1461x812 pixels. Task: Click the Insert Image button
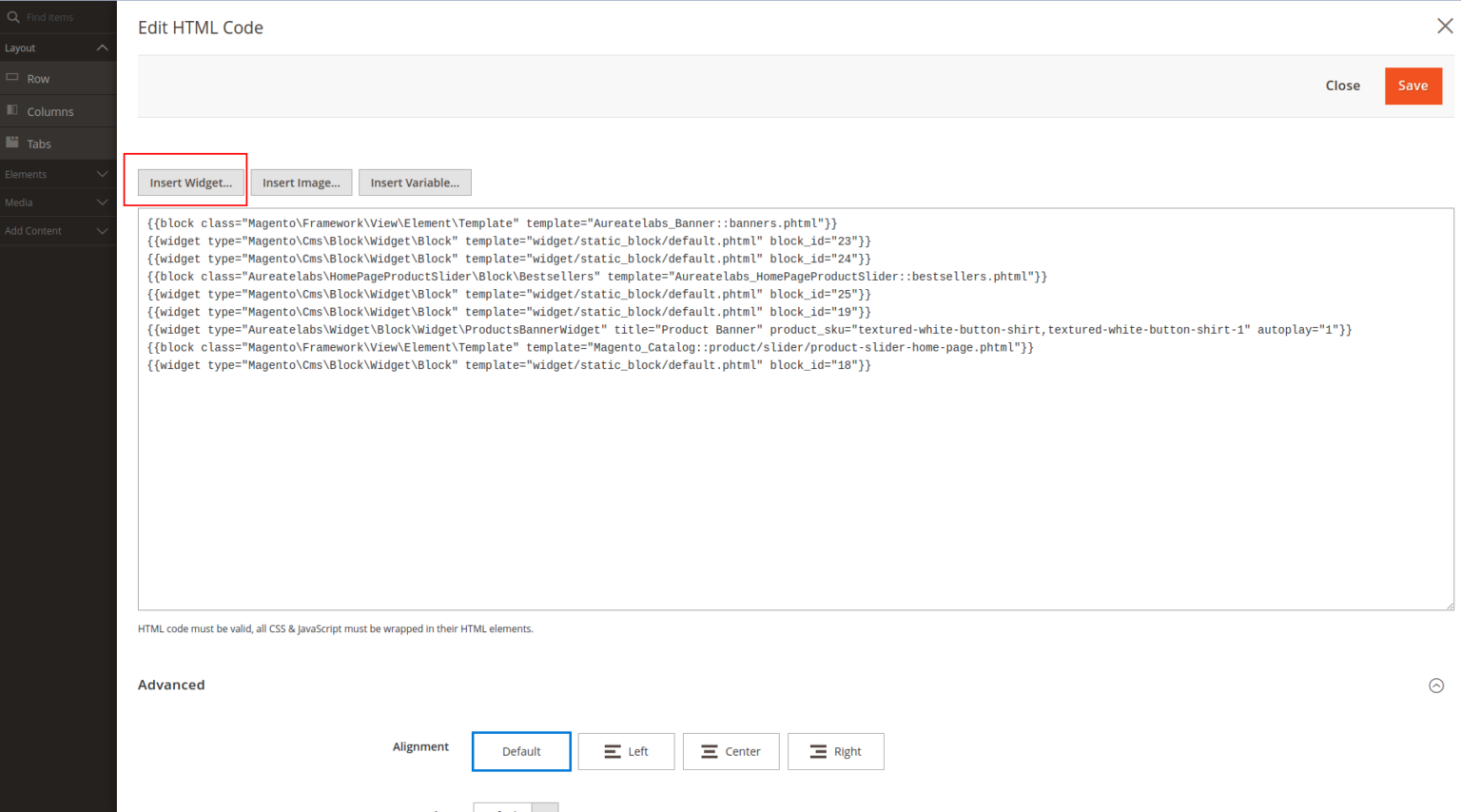click(301, 183)
